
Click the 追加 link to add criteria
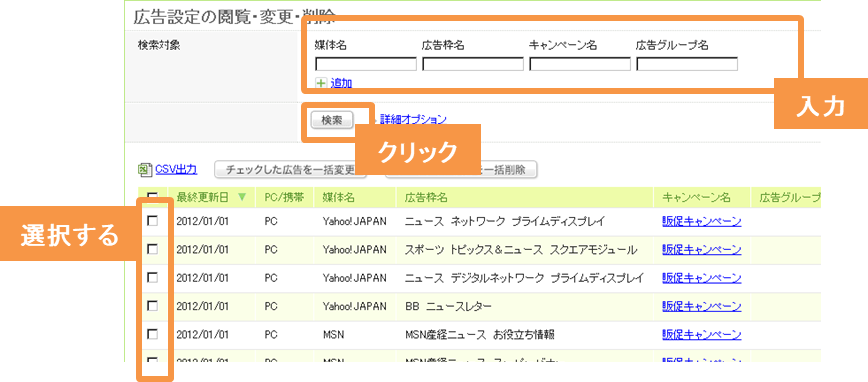tap(341, 83)
